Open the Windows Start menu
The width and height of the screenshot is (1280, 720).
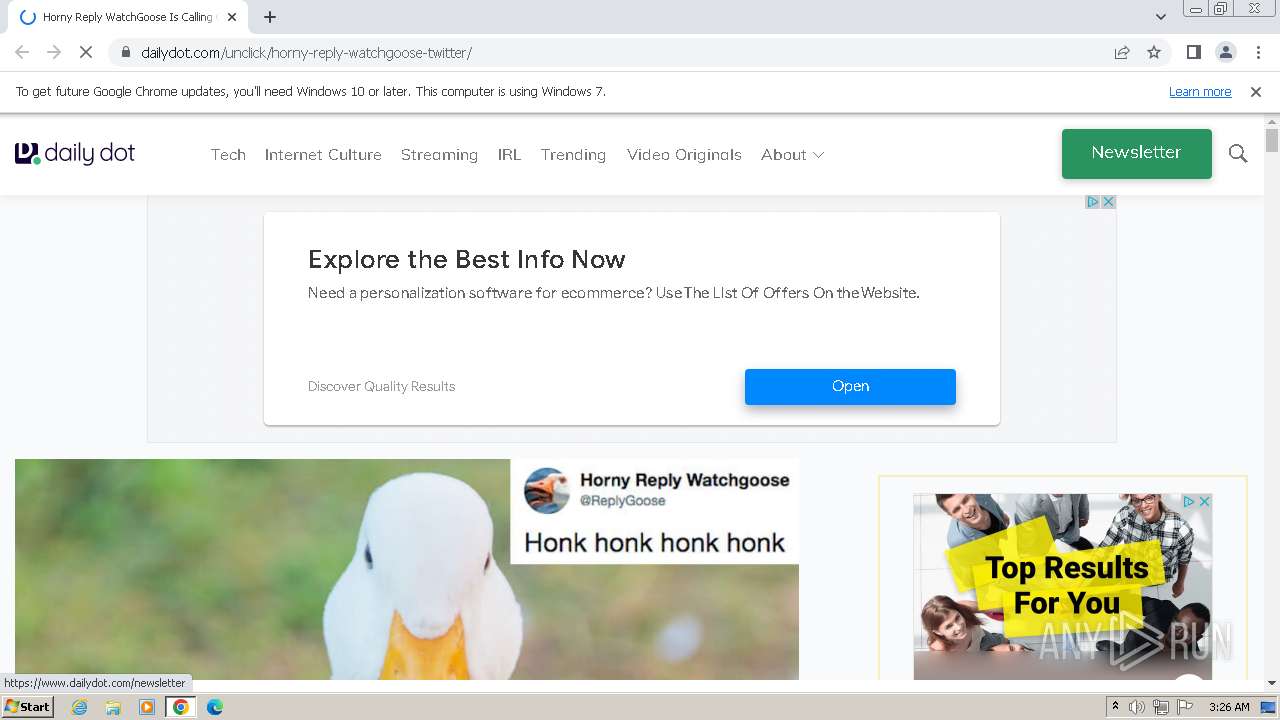click(28, 707)
